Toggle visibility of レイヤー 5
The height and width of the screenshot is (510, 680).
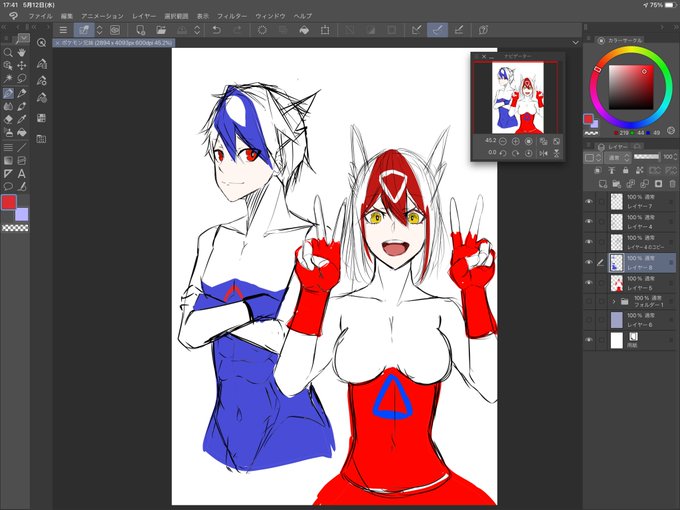tap(588, 283)
